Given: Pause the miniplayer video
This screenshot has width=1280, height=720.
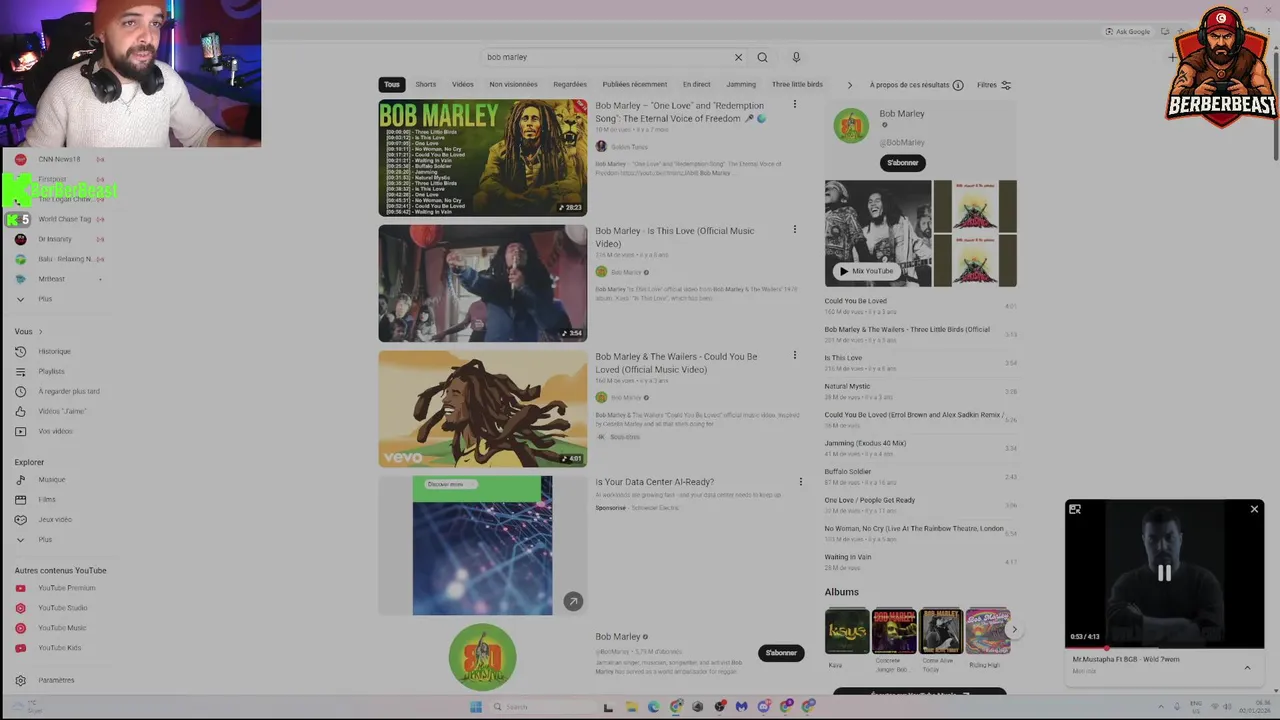Looking at the screenshot, I should click(x=1164, y=573).
